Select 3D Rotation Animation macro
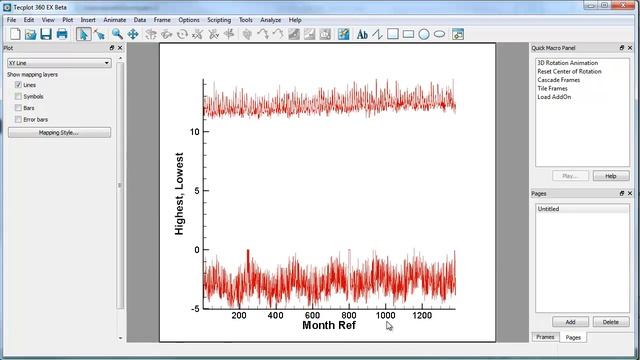Viewport: 640px width, 360px height. pyautogui.click(x=567, y=63)
